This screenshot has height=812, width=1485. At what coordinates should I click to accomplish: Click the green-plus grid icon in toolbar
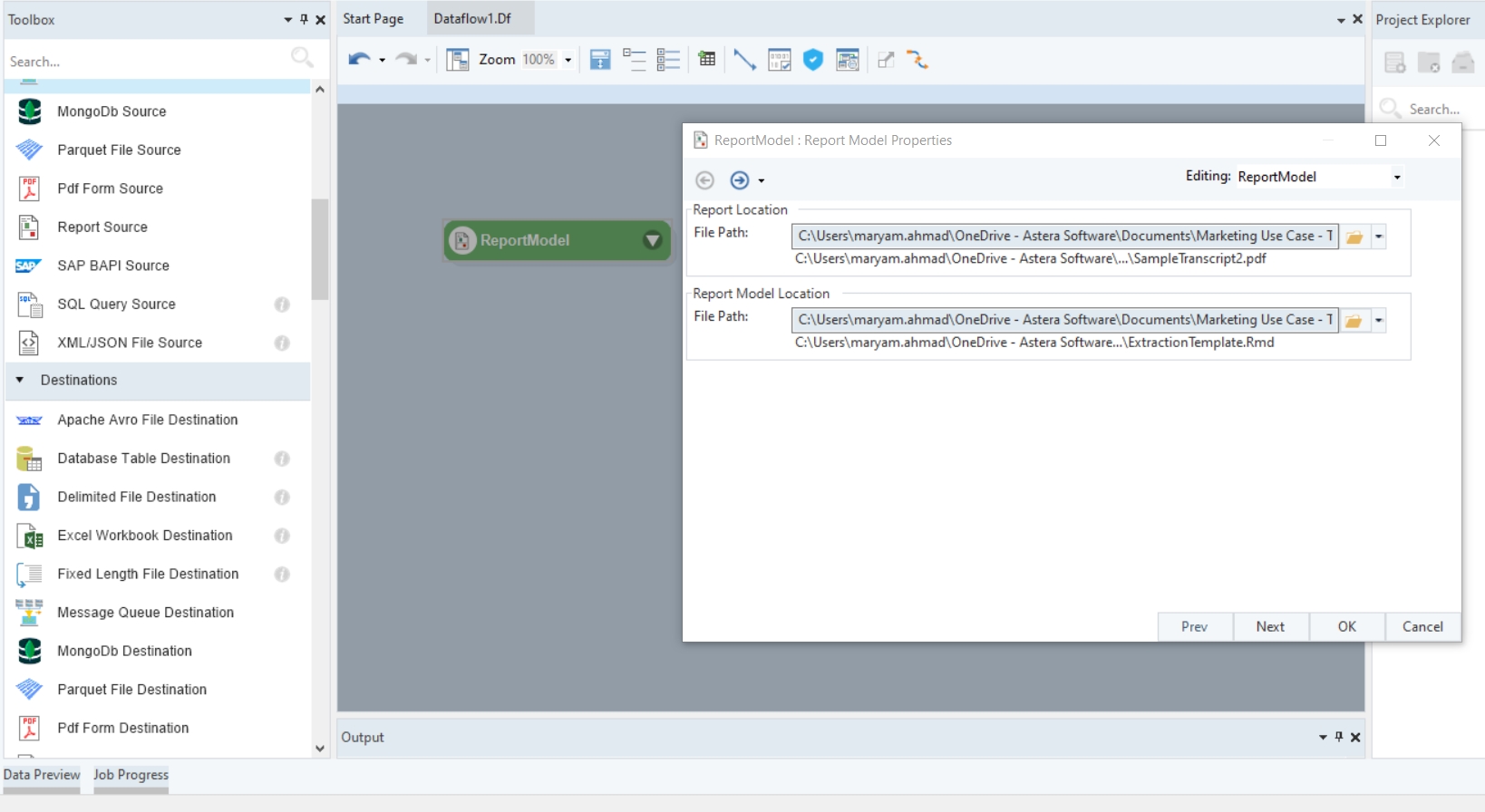pos(707,60)
